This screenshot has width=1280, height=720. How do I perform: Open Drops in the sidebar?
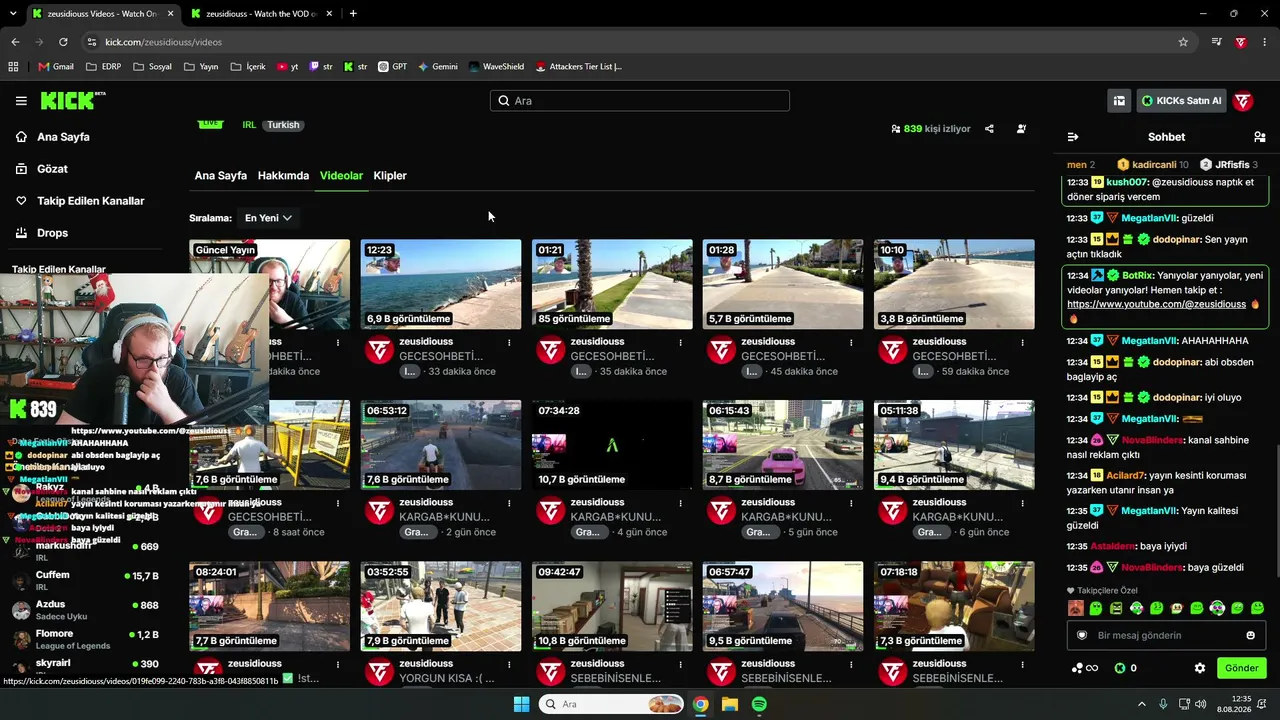52,233
